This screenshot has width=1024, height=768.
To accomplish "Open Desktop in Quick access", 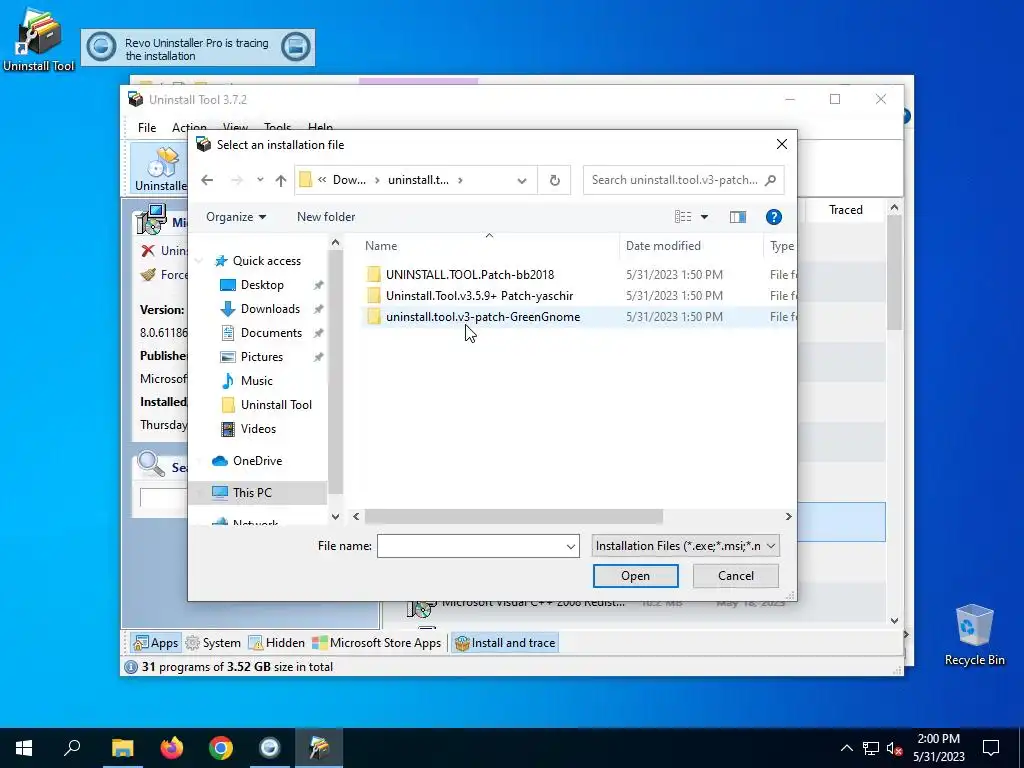I will click(x=262, y=285).
